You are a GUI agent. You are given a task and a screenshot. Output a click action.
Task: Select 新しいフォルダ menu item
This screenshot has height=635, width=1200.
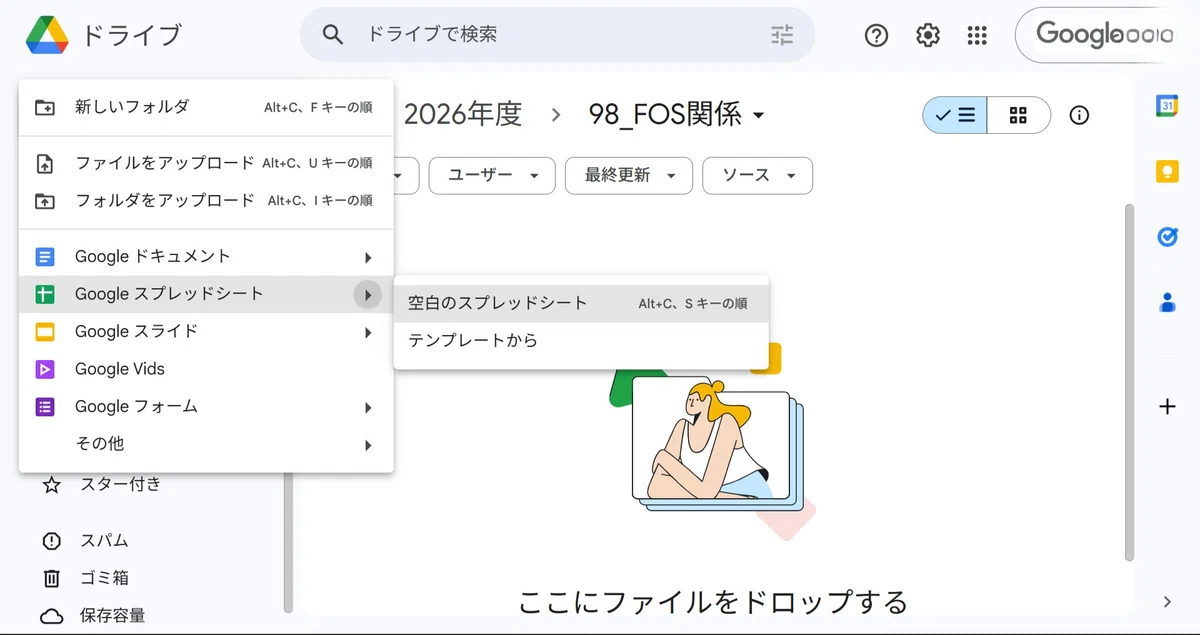click(x=206, y=107)
